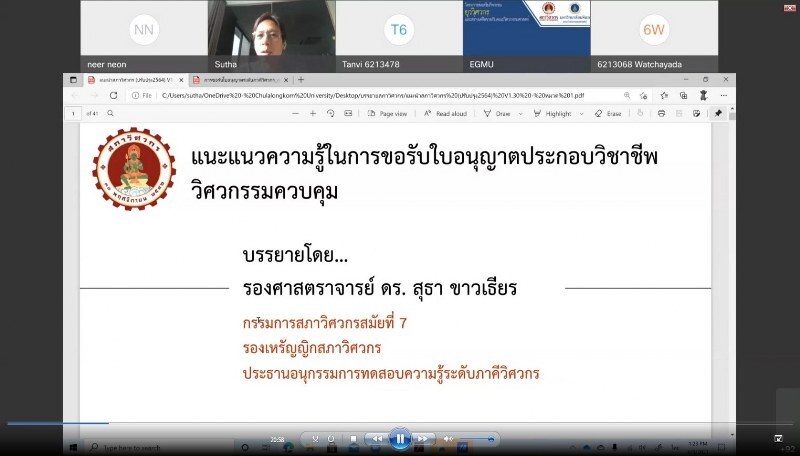Select the Draw tool in PDF toolbar
The image size is (800, 456).
[x=498, y=114]
